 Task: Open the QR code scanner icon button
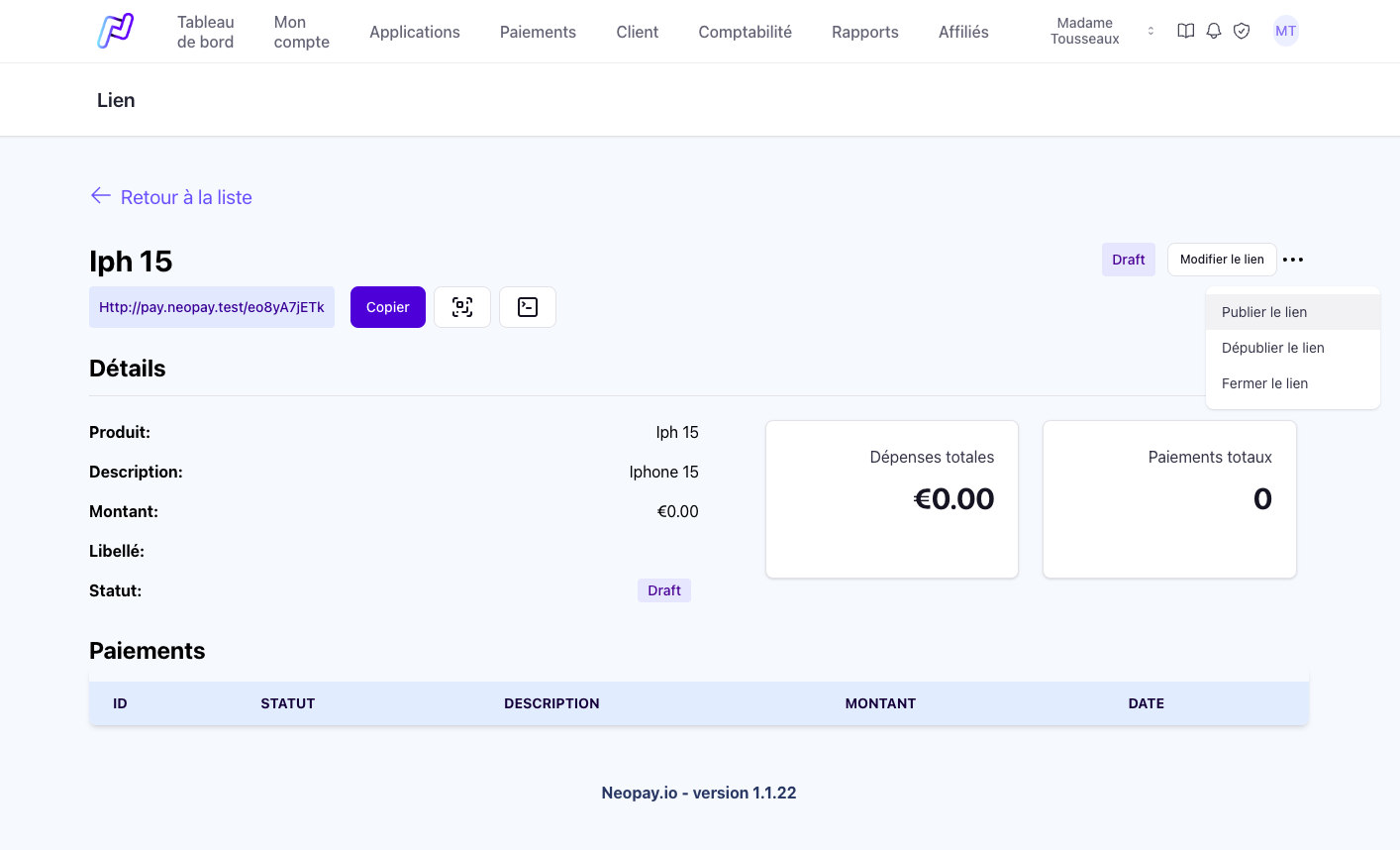tap(462, 307)
